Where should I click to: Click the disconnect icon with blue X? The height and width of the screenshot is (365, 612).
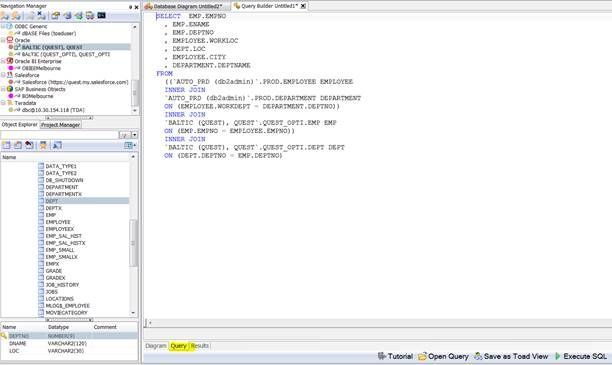[41, 15]
